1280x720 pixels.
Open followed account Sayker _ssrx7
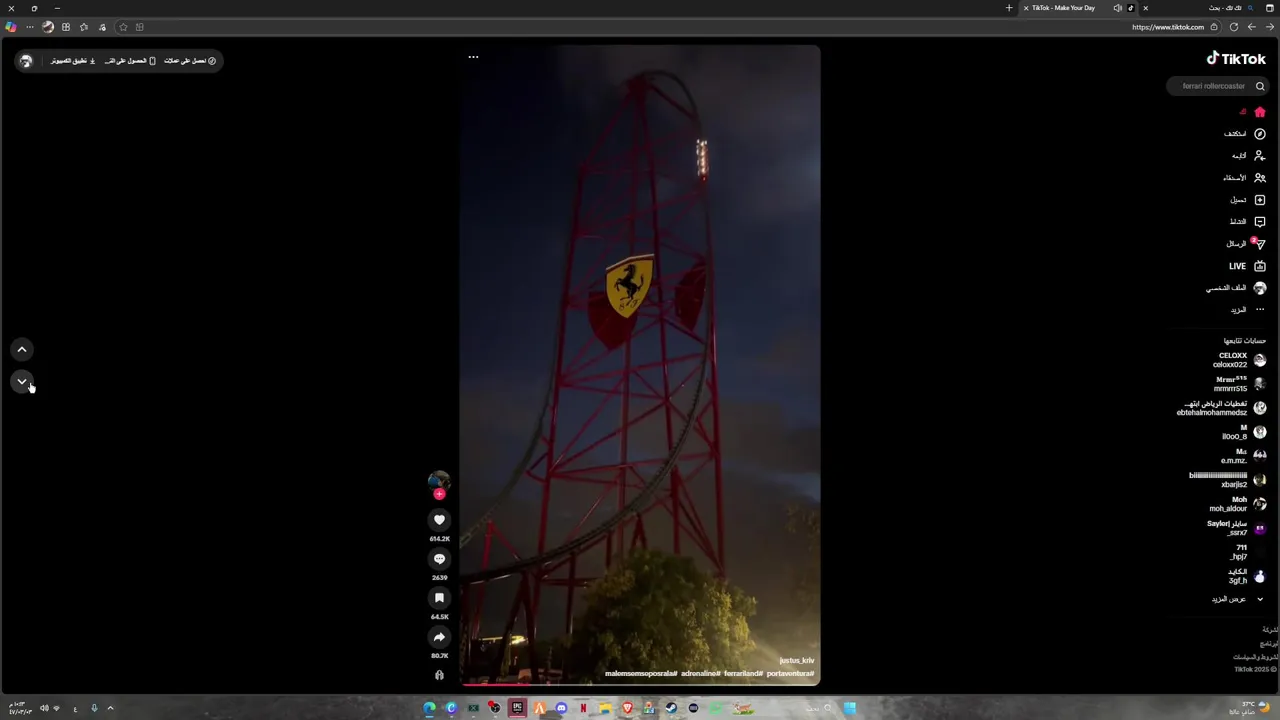[x=1237, y=528]
